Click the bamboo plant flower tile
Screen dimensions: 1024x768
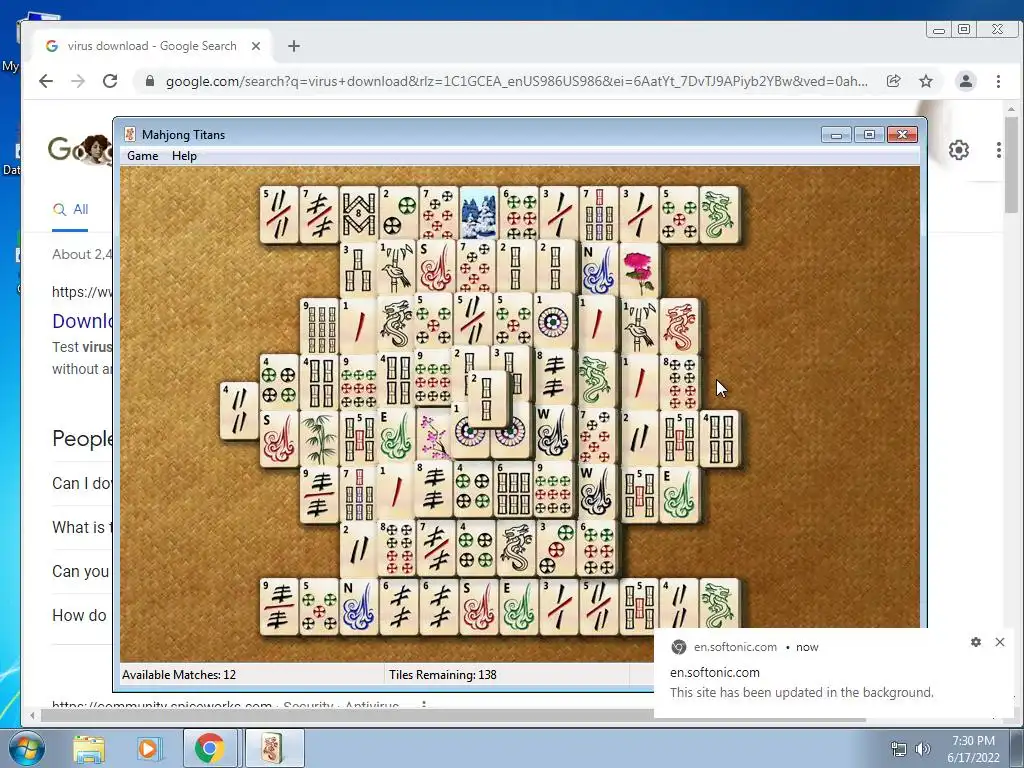319,438
